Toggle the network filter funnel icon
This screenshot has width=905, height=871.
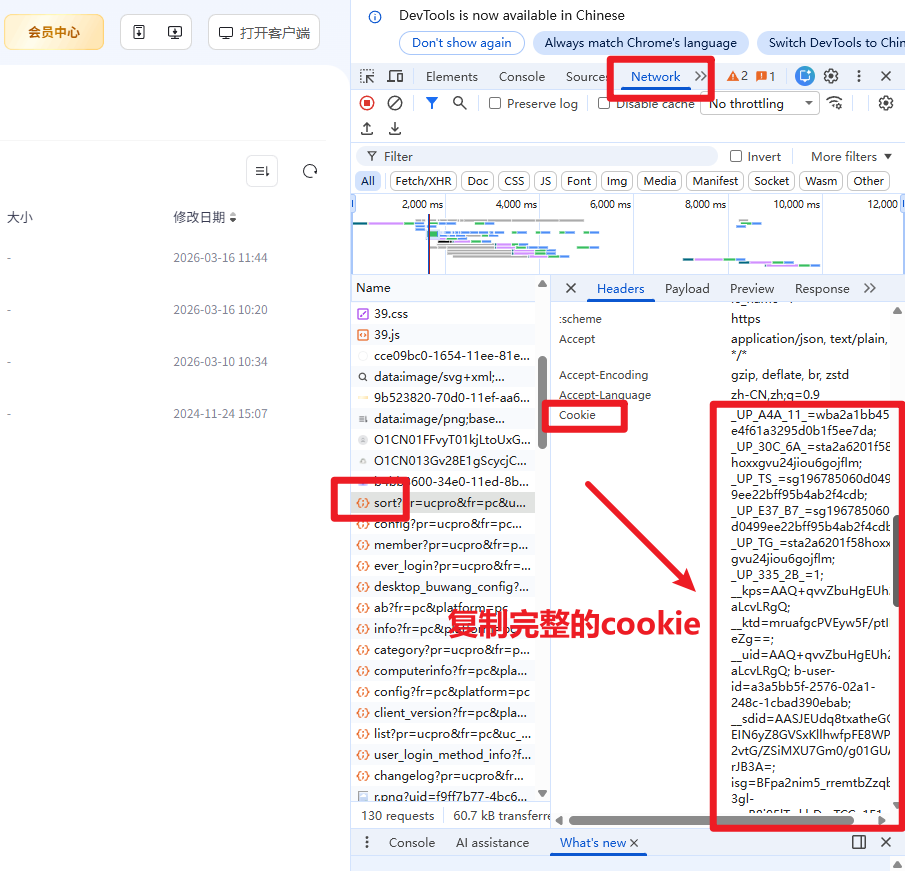(431, 103)
